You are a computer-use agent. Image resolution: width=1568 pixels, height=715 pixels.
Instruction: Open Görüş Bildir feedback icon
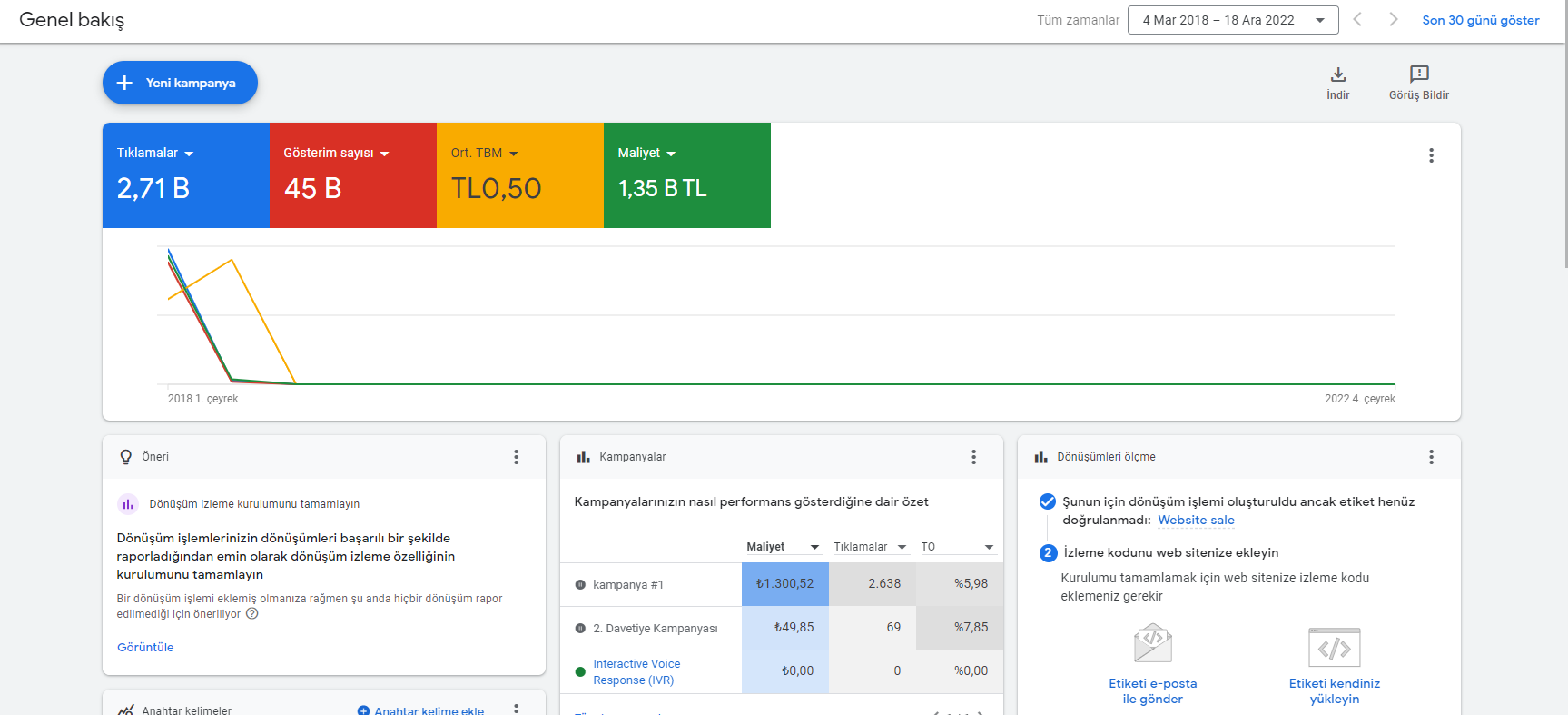coord(1418,83)
